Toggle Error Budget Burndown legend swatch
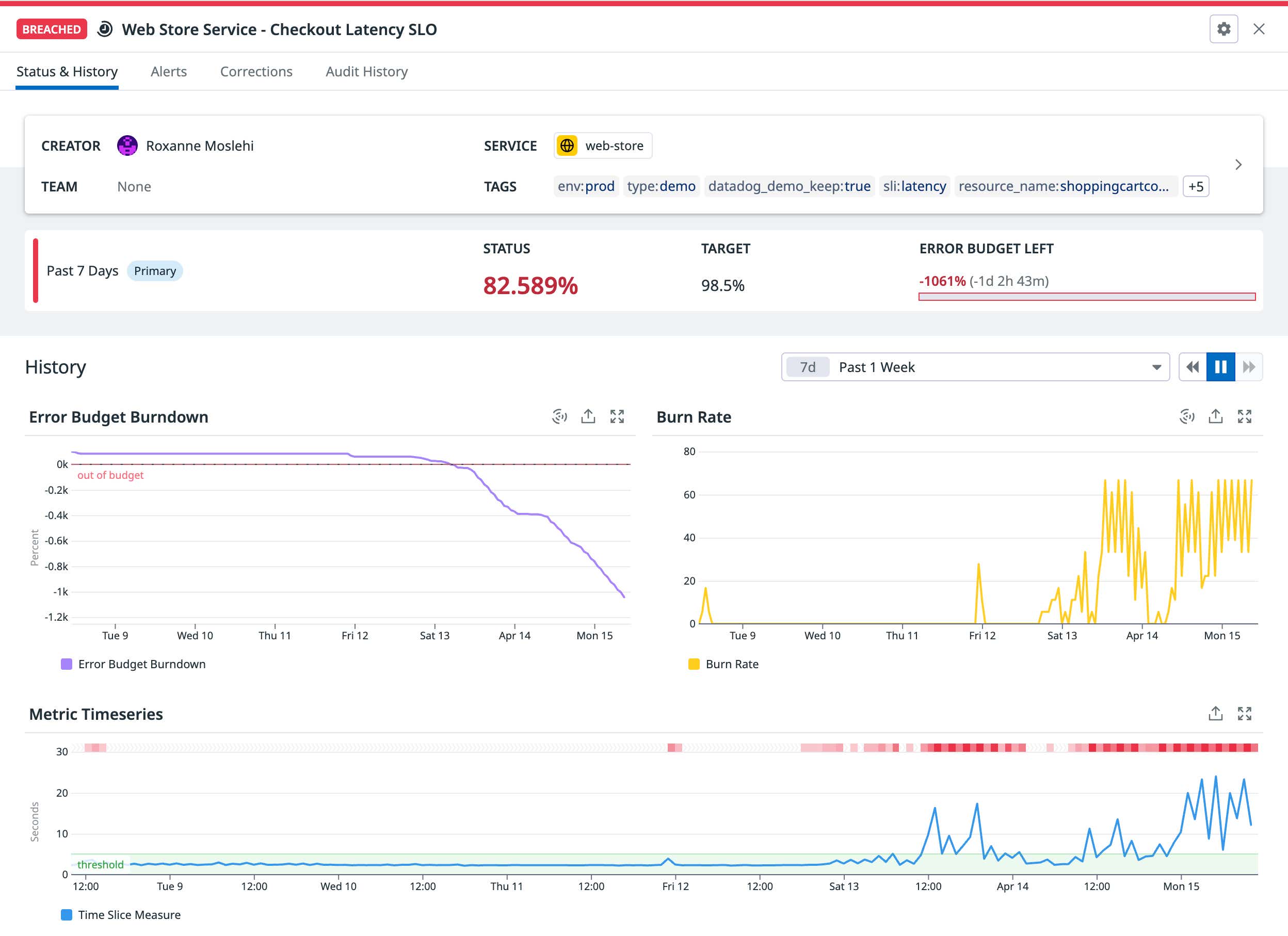 click(67, 664)
